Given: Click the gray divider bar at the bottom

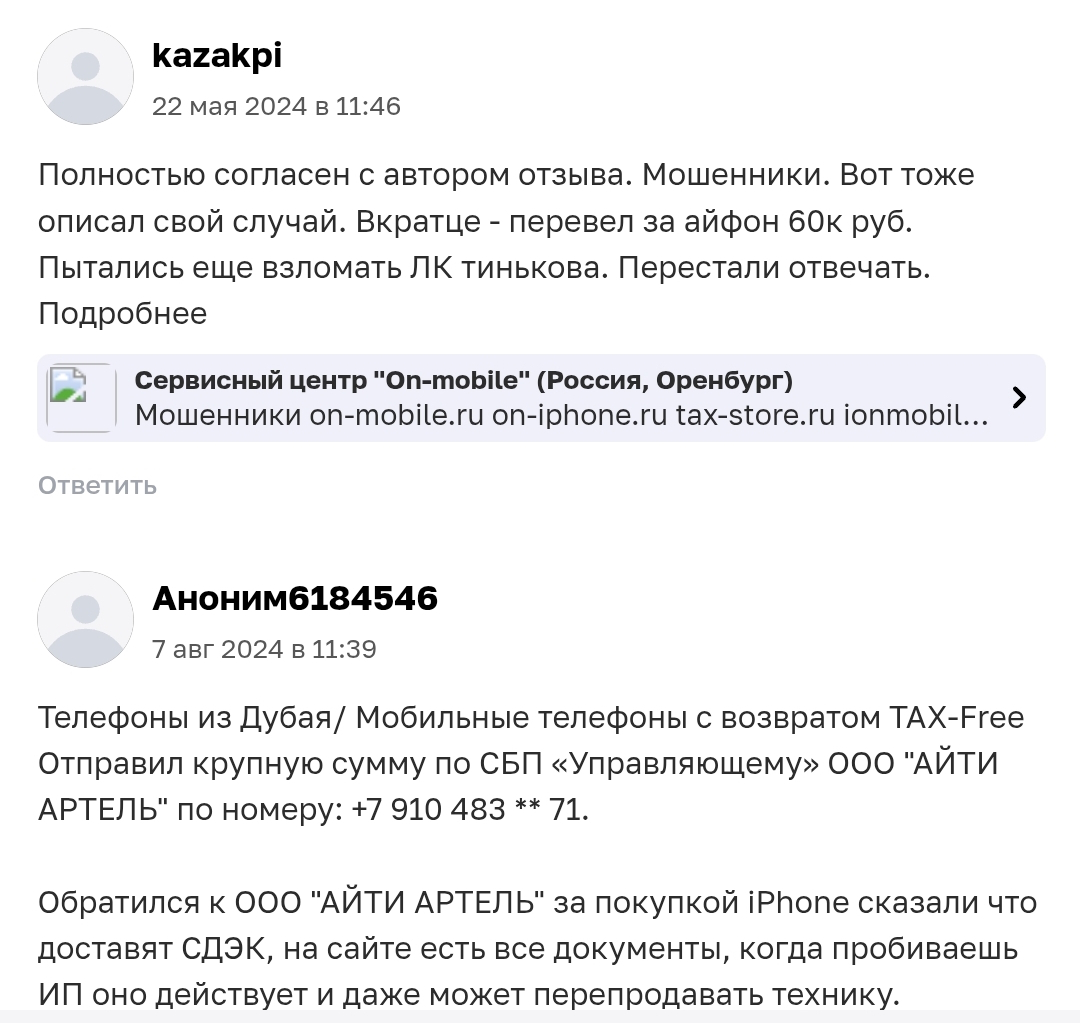Looking at the screenshot, I should pos(540,1018).
